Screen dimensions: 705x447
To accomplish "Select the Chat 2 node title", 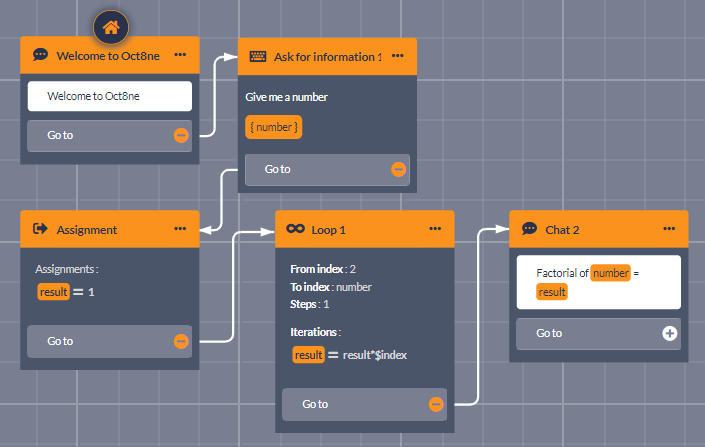I will pyautogui.click(x=562, y=229).
